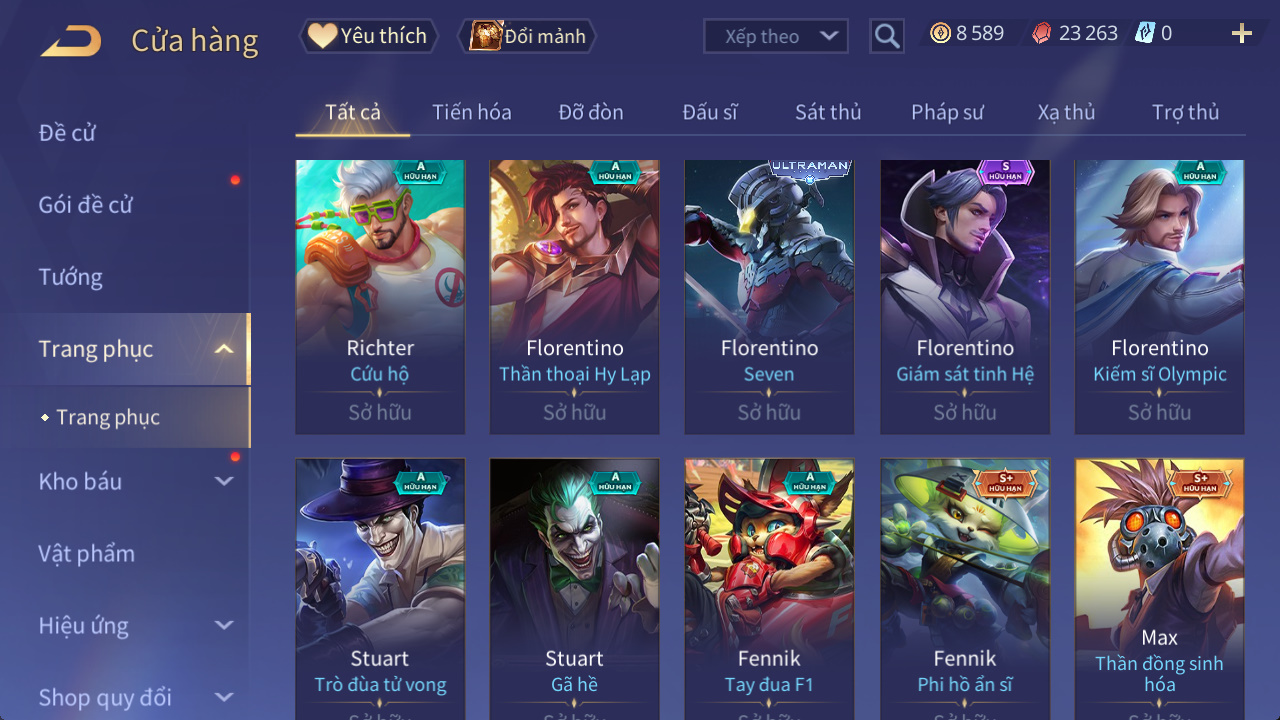Click the golden back arrow icon
The image size is (1280, 720).
click(x=71, y=41)
